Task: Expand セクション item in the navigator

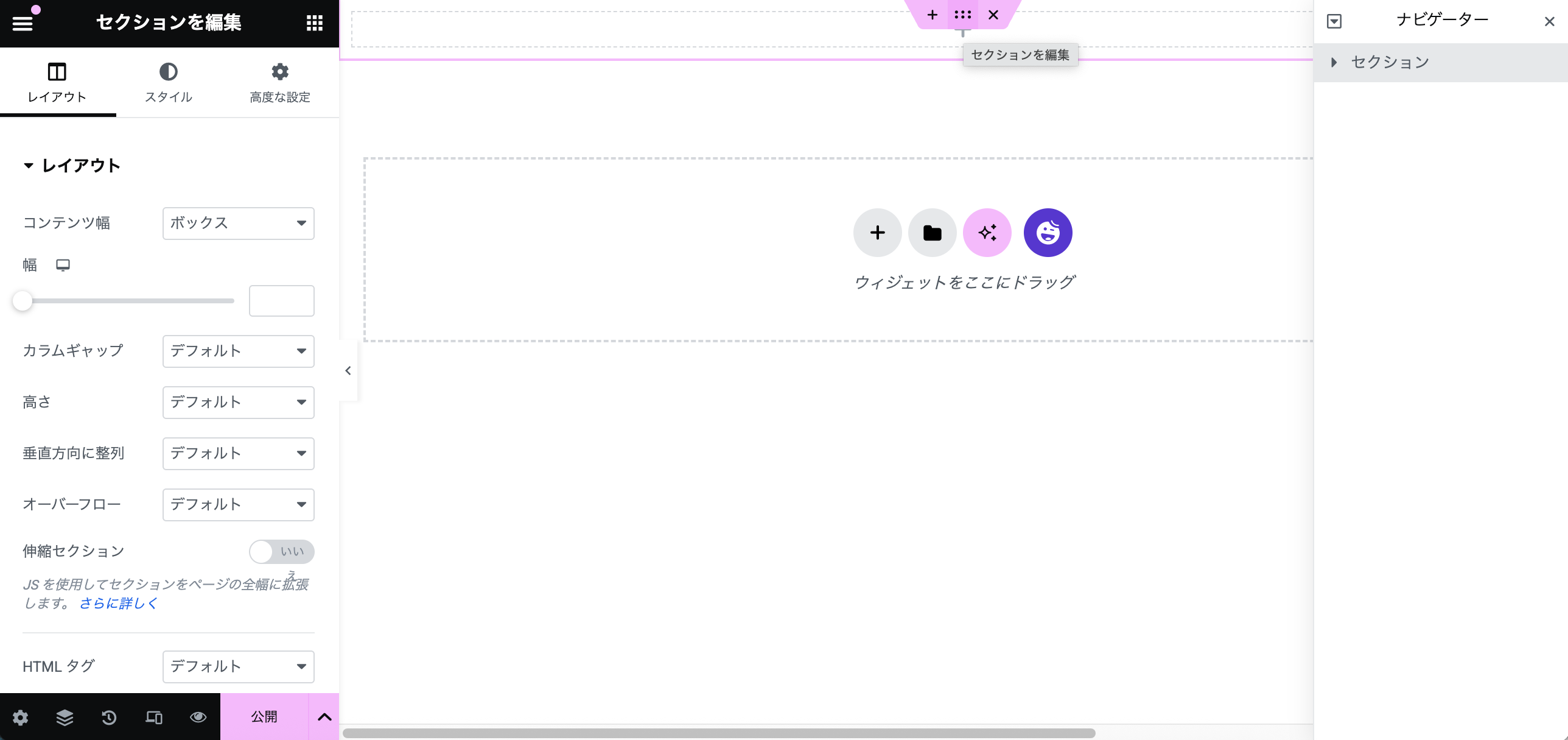Action: [1334, 62]
